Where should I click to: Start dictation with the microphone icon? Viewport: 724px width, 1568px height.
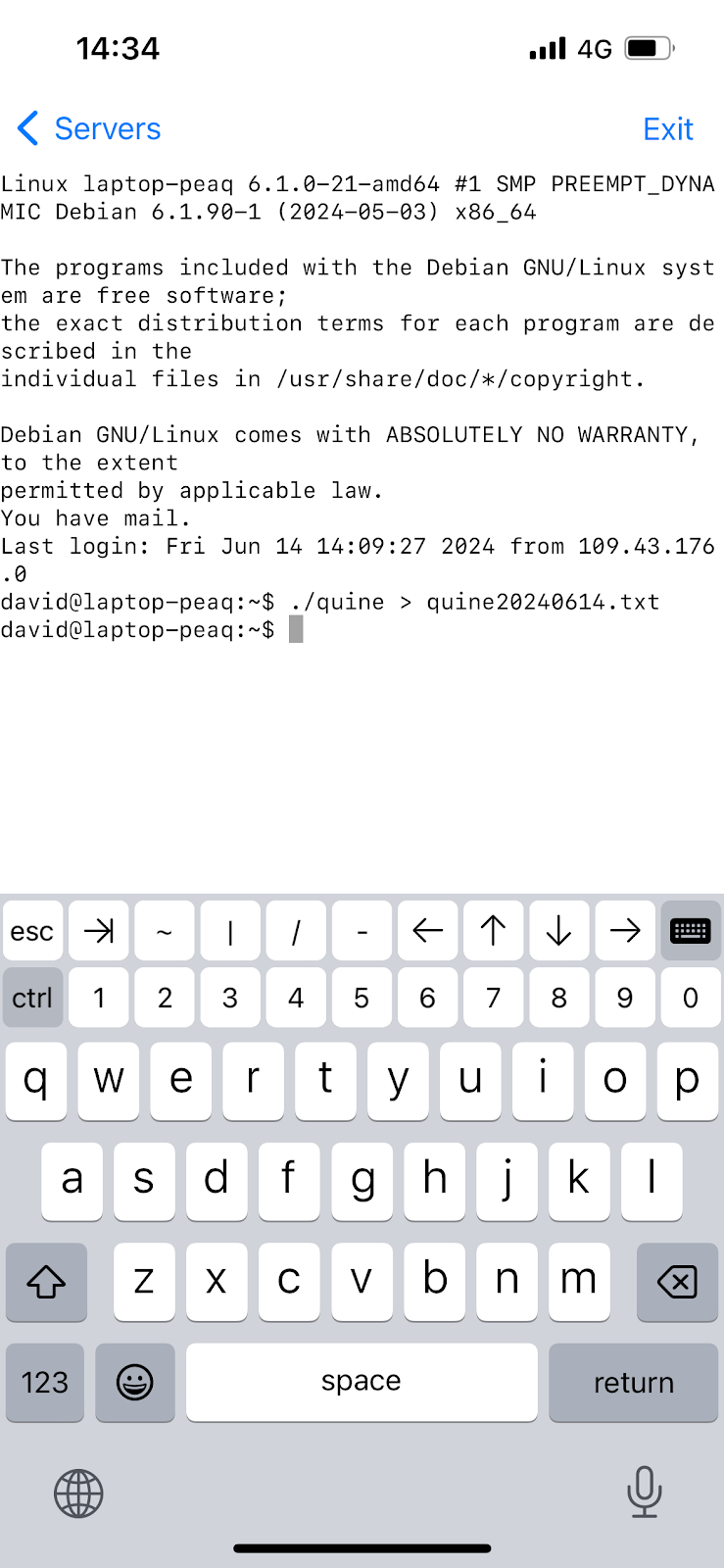point(644,1492)
